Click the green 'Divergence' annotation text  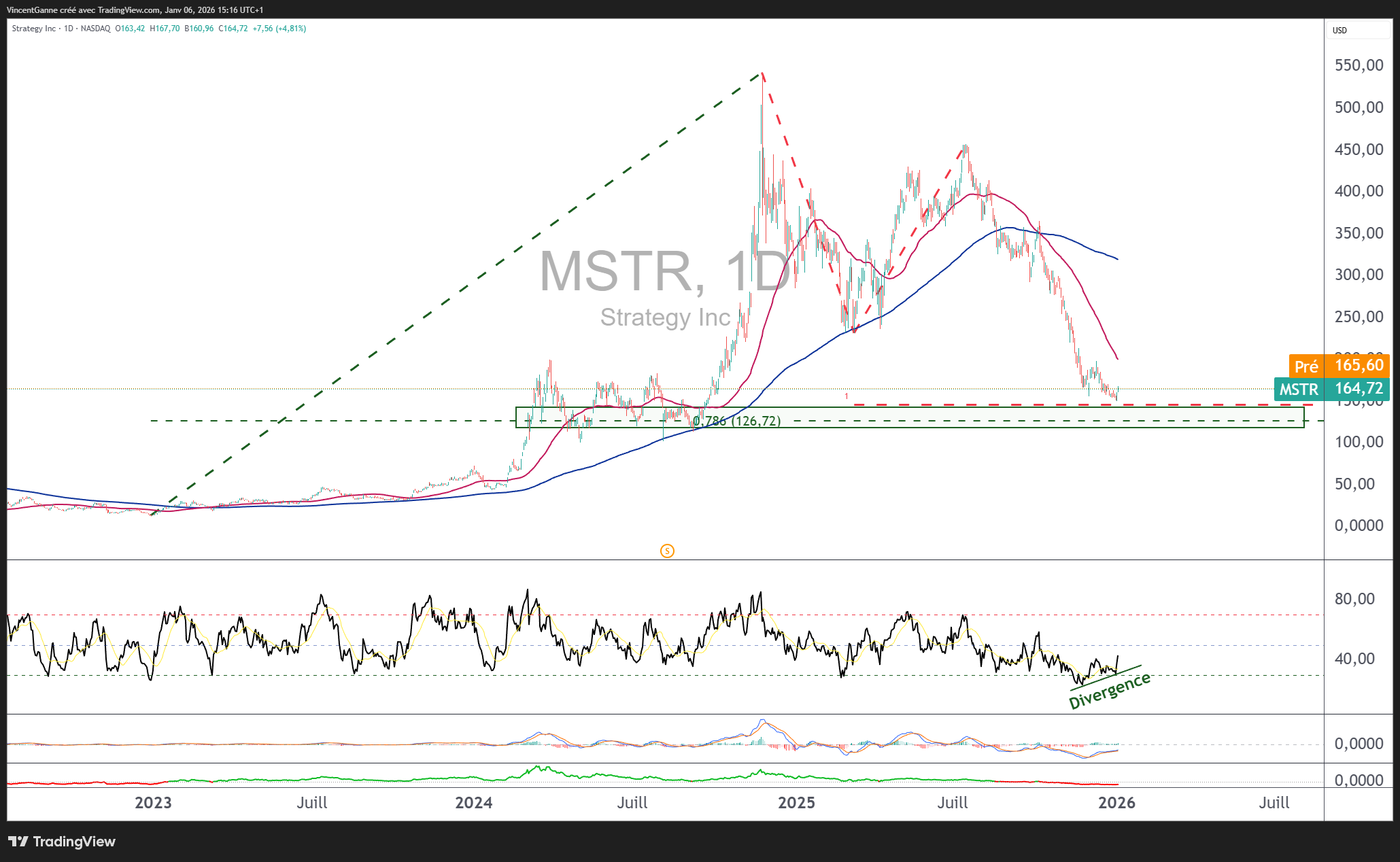coord(1109,691)
